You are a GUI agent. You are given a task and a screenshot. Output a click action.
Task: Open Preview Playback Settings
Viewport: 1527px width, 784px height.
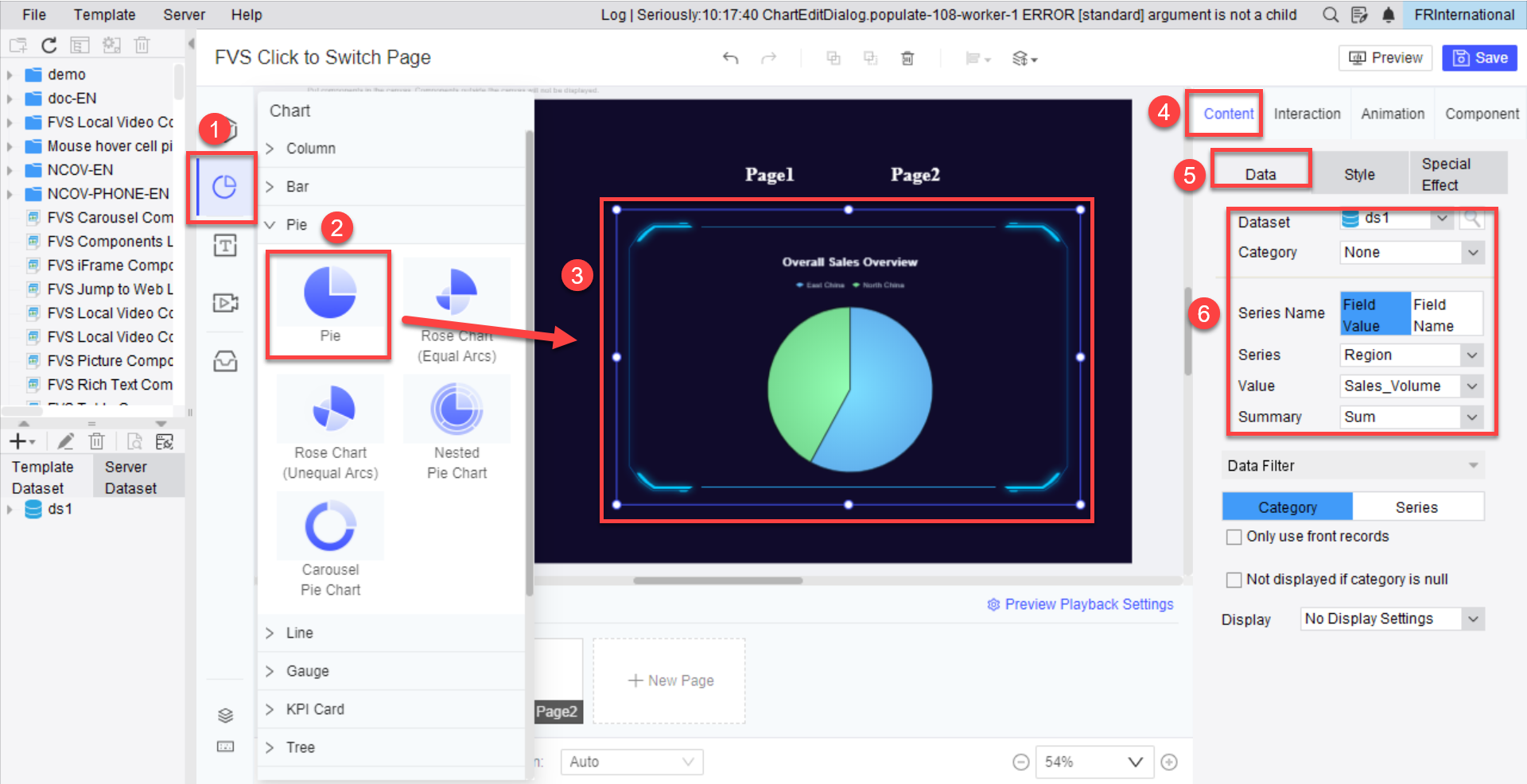point(1088,604)
